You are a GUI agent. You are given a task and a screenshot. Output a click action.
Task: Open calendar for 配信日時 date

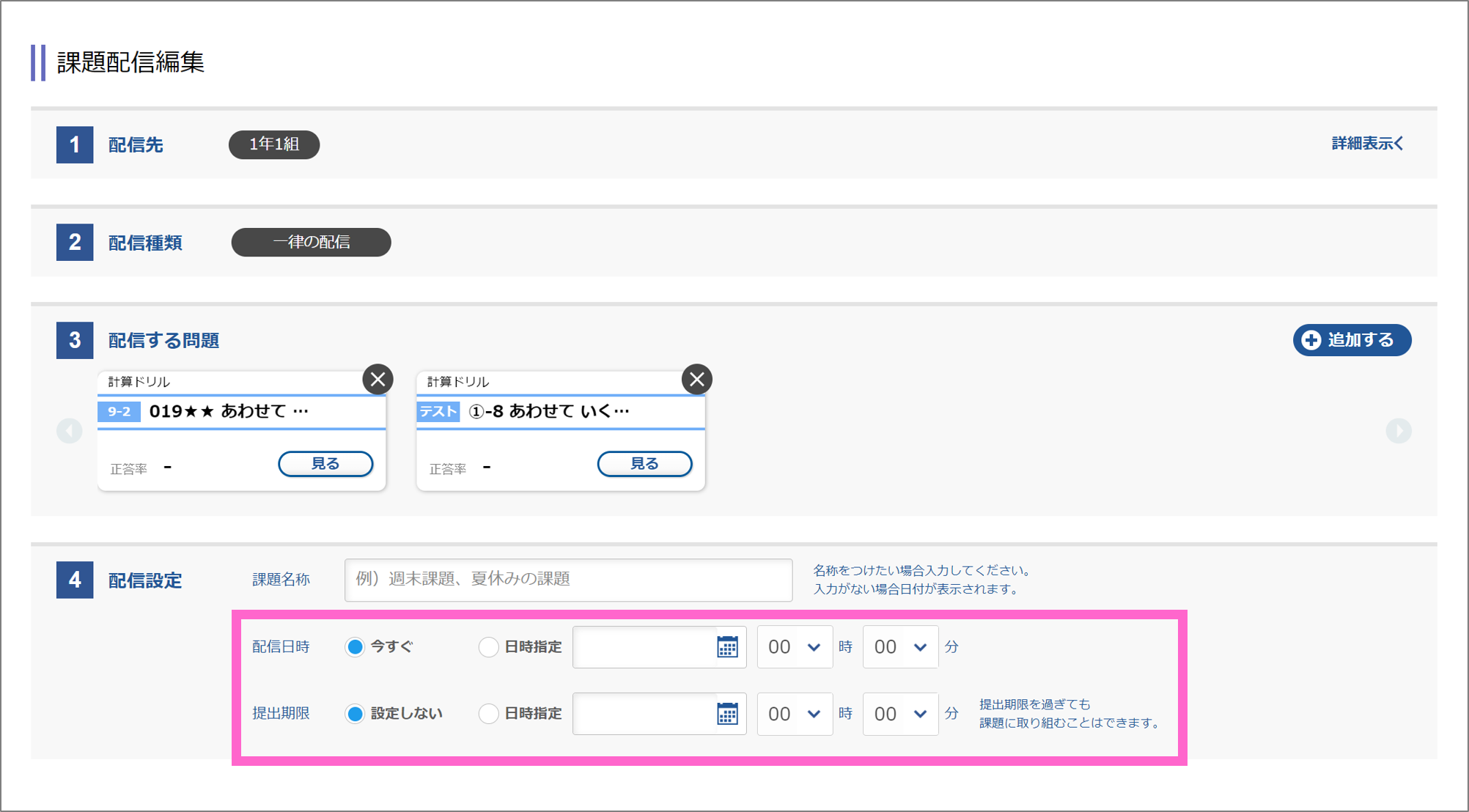coord(727,647)
